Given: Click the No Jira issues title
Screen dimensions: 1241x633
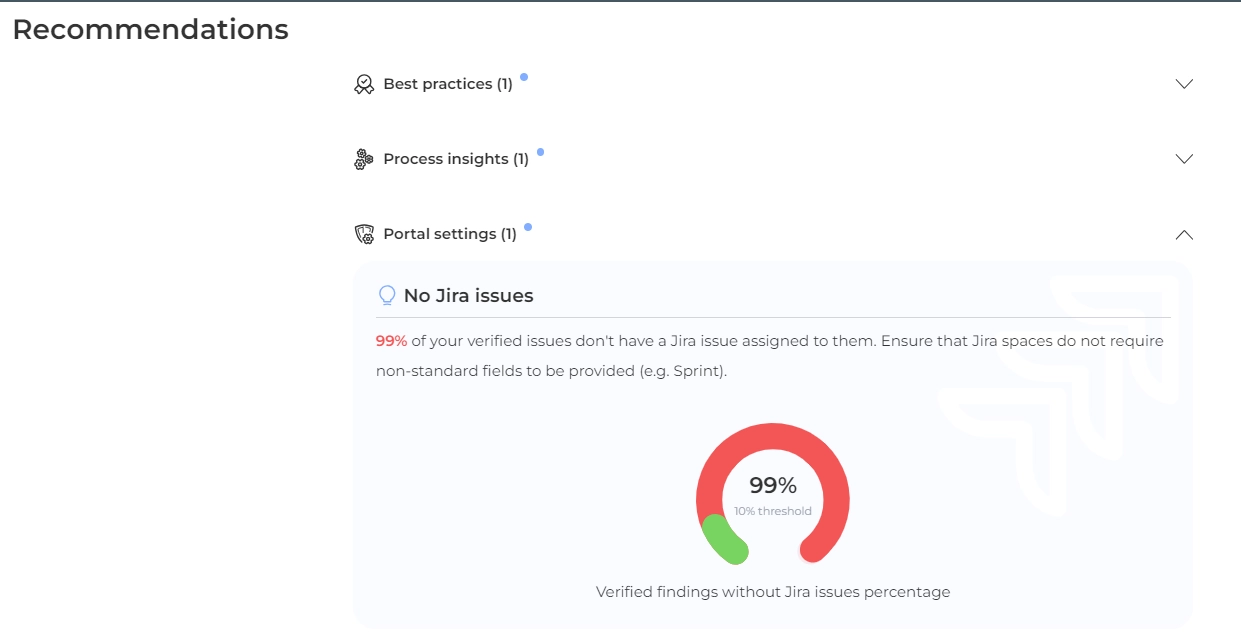Looking at the screenshot, I should [x=468, y=296].
